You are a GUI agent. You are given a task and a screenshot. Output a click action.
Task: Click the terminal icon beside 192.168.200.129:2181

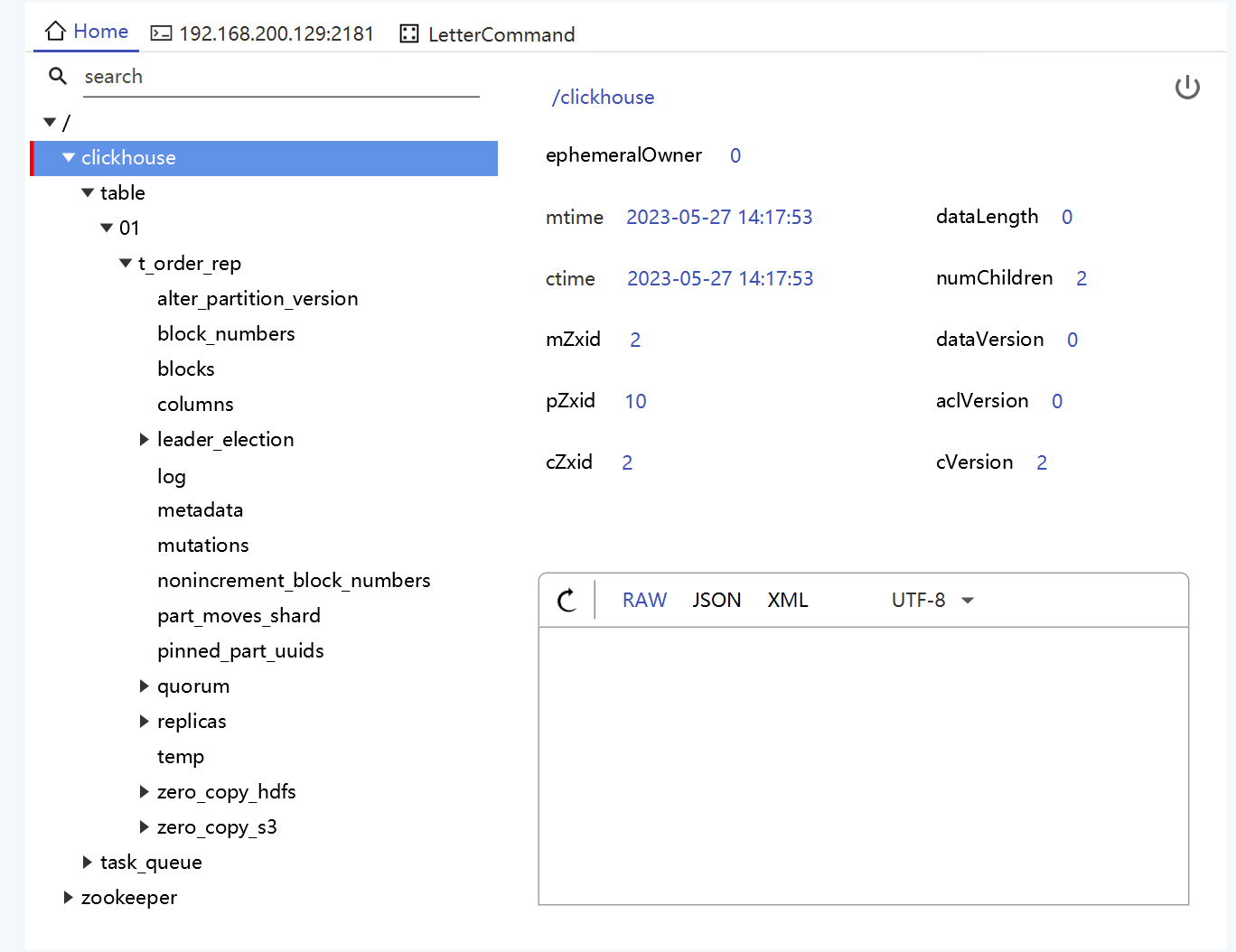tap(161, 34)
